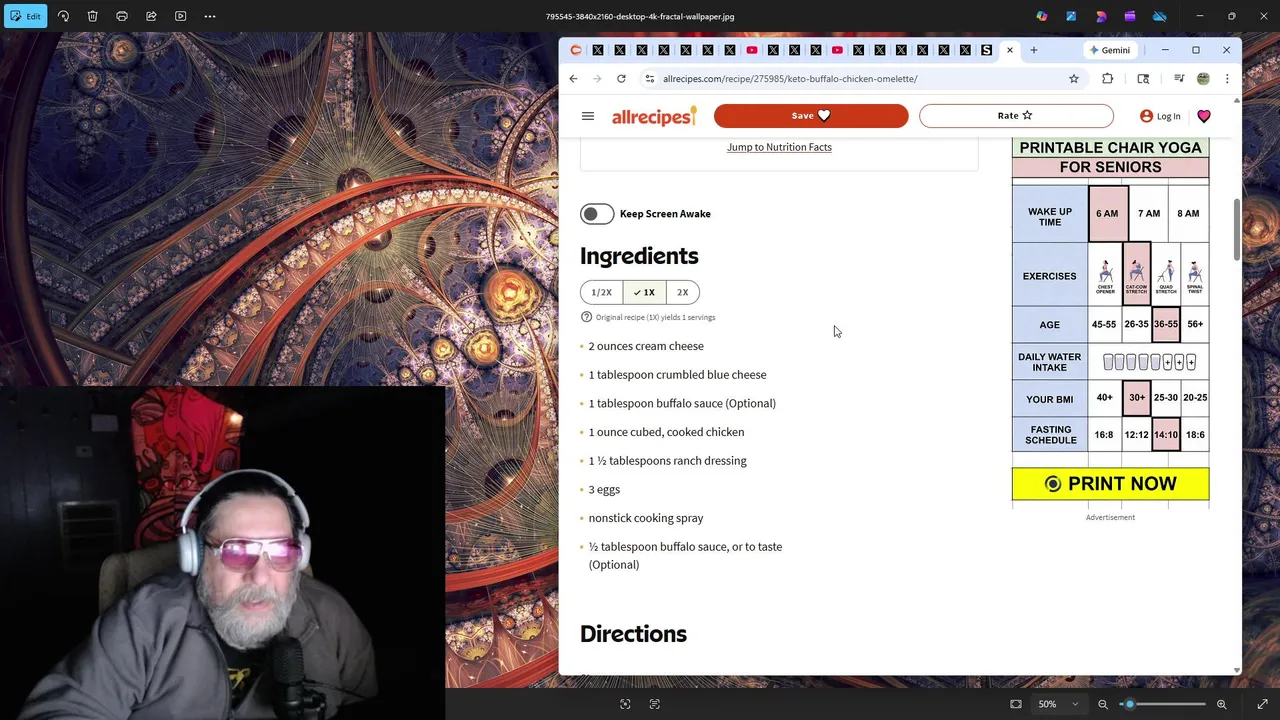Select BMI 25-30 in the ad
This screenshot has width=1280, height=720.
1166,398
